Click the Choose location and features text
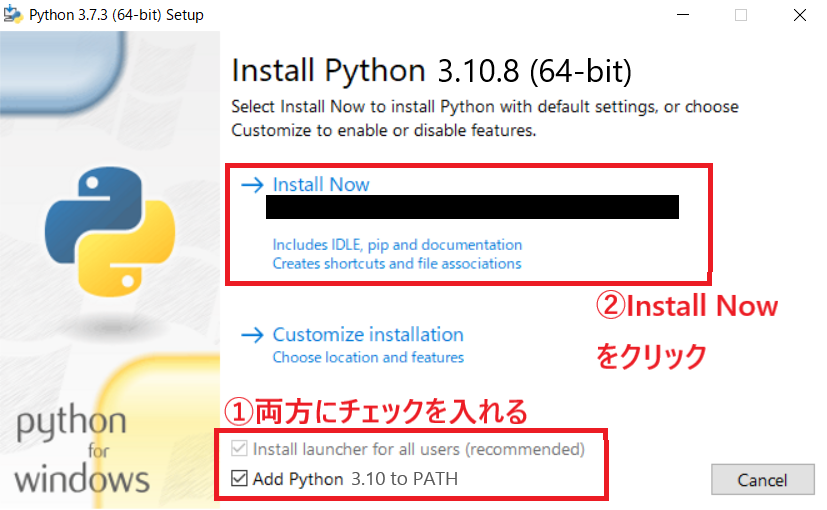The image size is (827, 510). [368, 358]
